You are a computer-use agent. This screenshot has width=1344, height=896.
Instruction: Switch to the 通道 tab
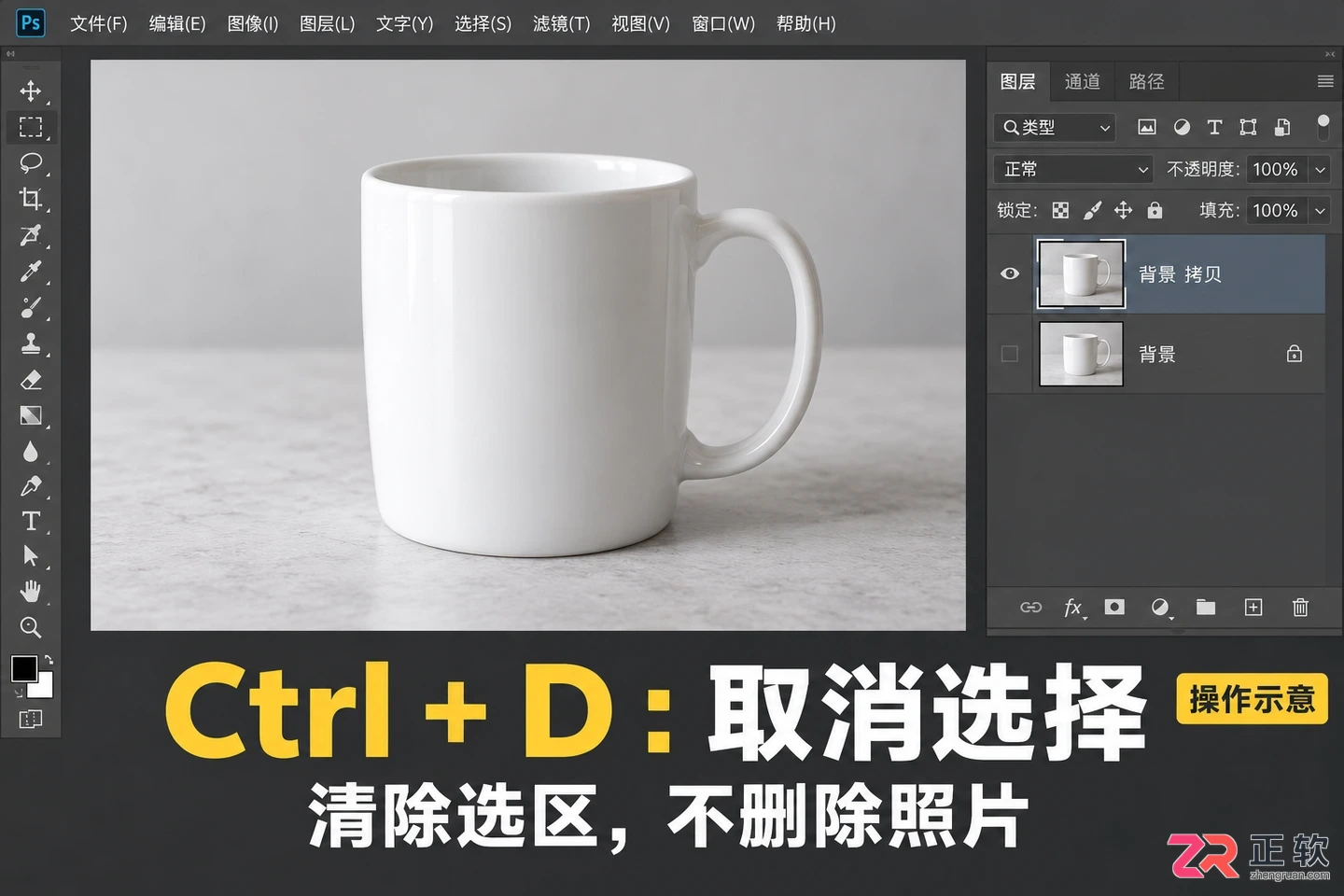point(1083,81)
